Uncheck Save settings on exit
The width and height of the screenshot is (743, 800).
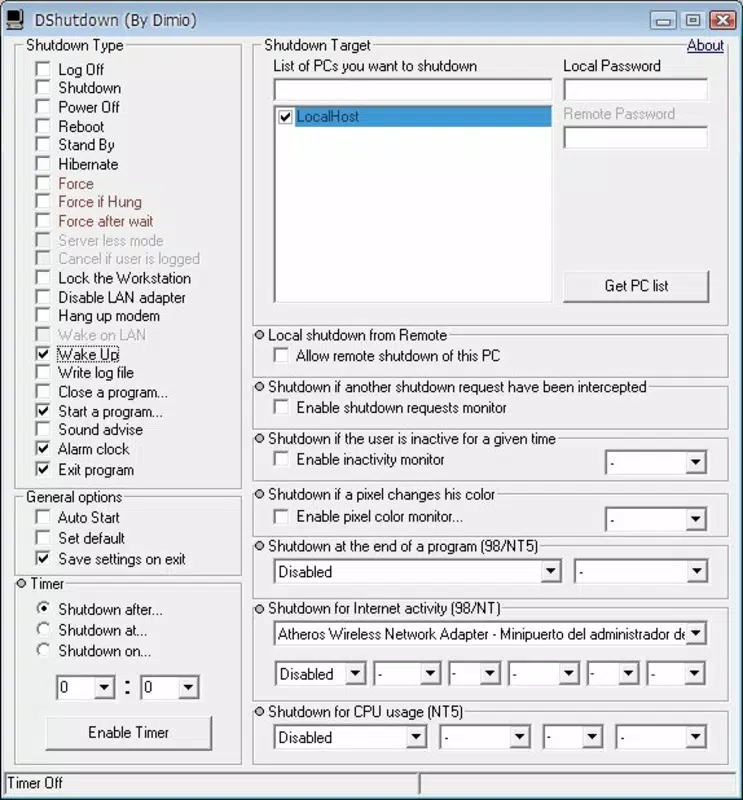click(x=43, y=559)
